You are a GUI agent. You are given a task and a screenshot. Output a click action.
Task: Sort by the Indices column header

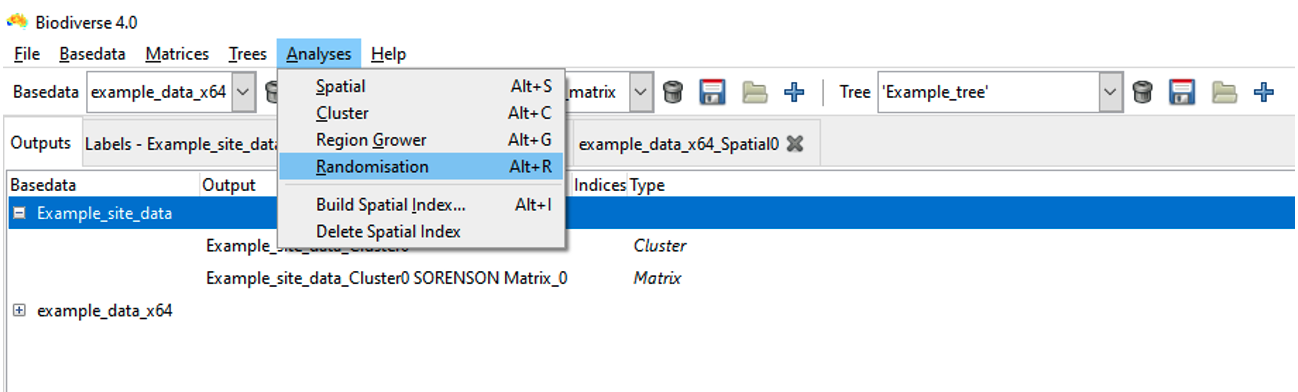point(600,185)
